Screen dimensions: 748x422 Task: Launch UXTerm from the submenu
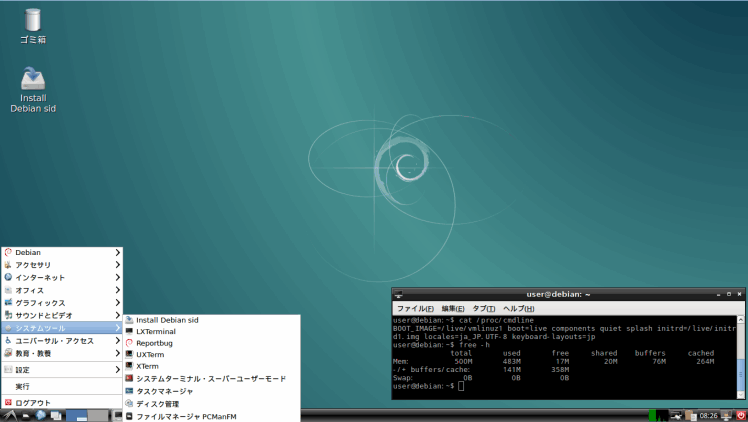212,355
